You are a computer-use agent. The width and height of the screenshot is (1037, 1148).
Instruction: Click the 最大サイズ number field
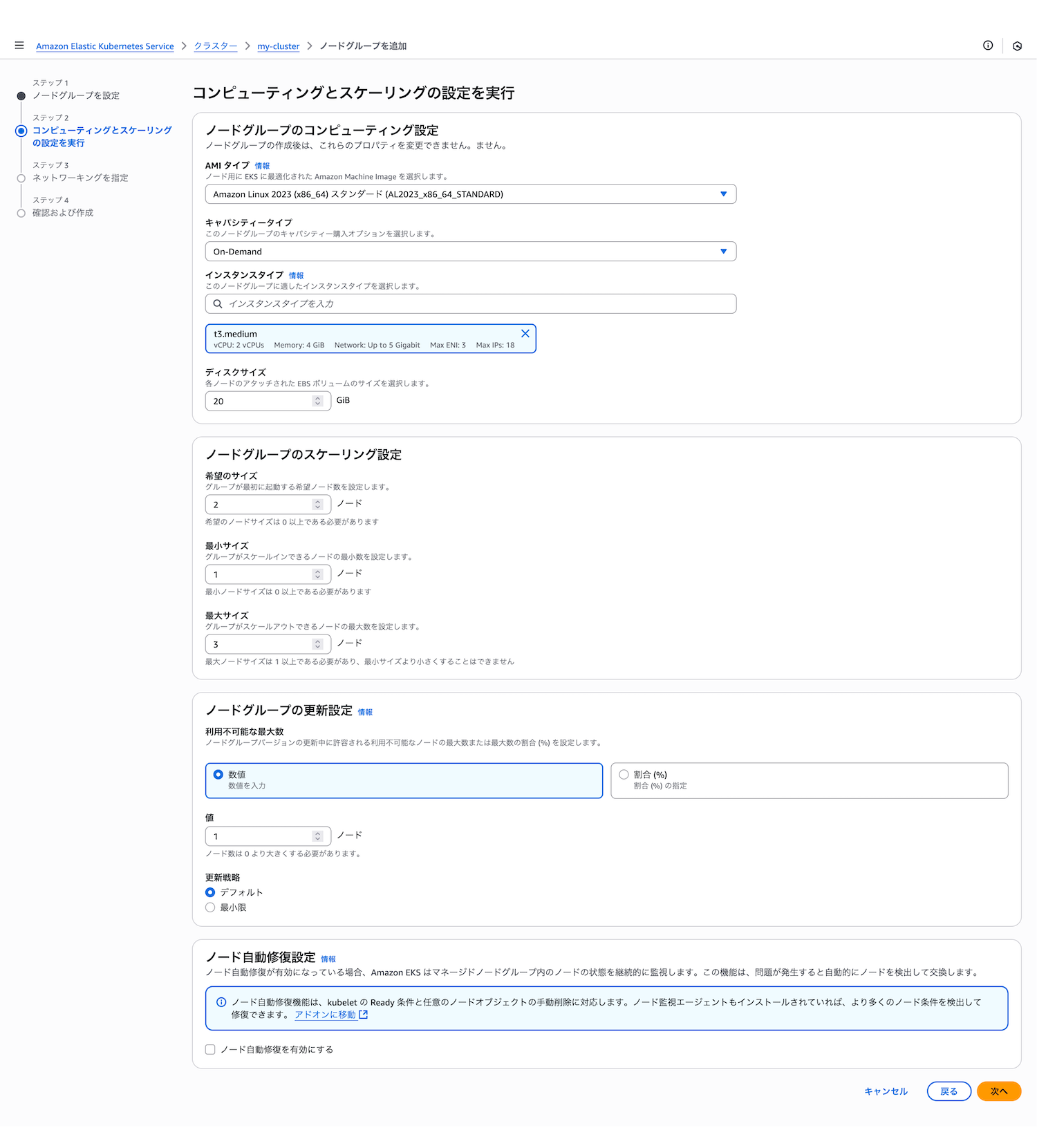tap(259, 644)
